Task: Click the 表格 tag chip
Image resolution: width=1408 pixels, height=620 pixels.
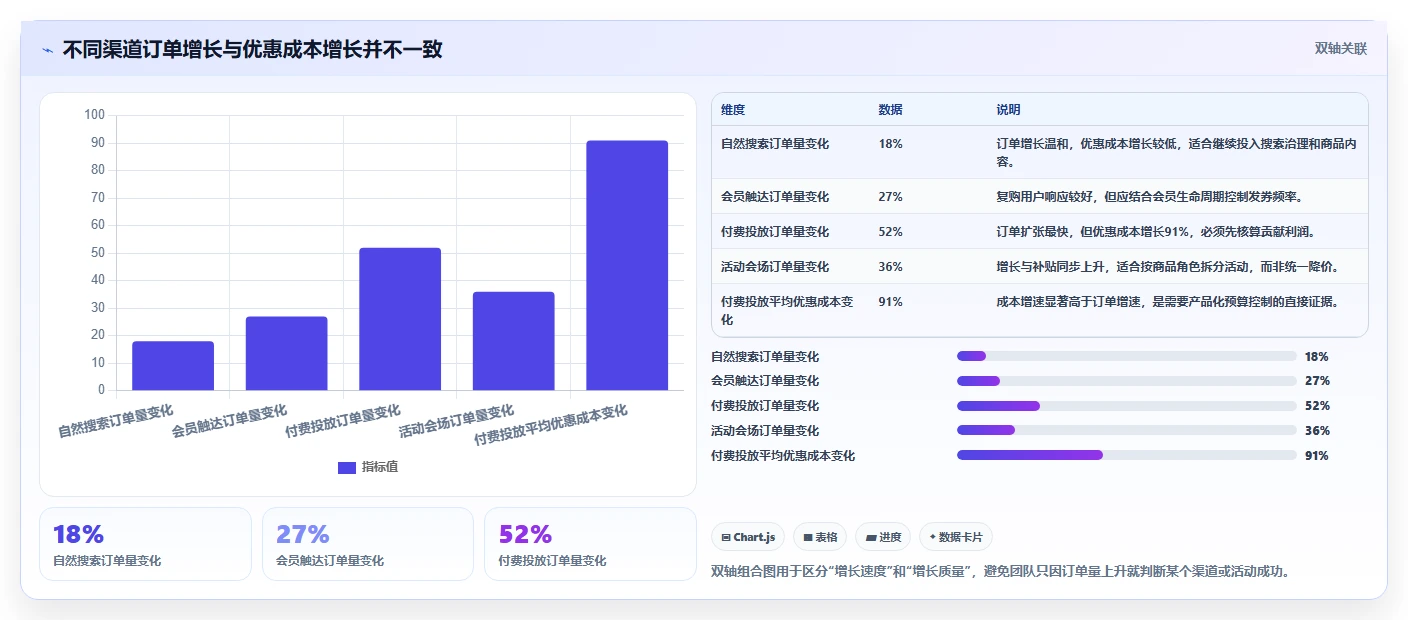Action: 820,537
